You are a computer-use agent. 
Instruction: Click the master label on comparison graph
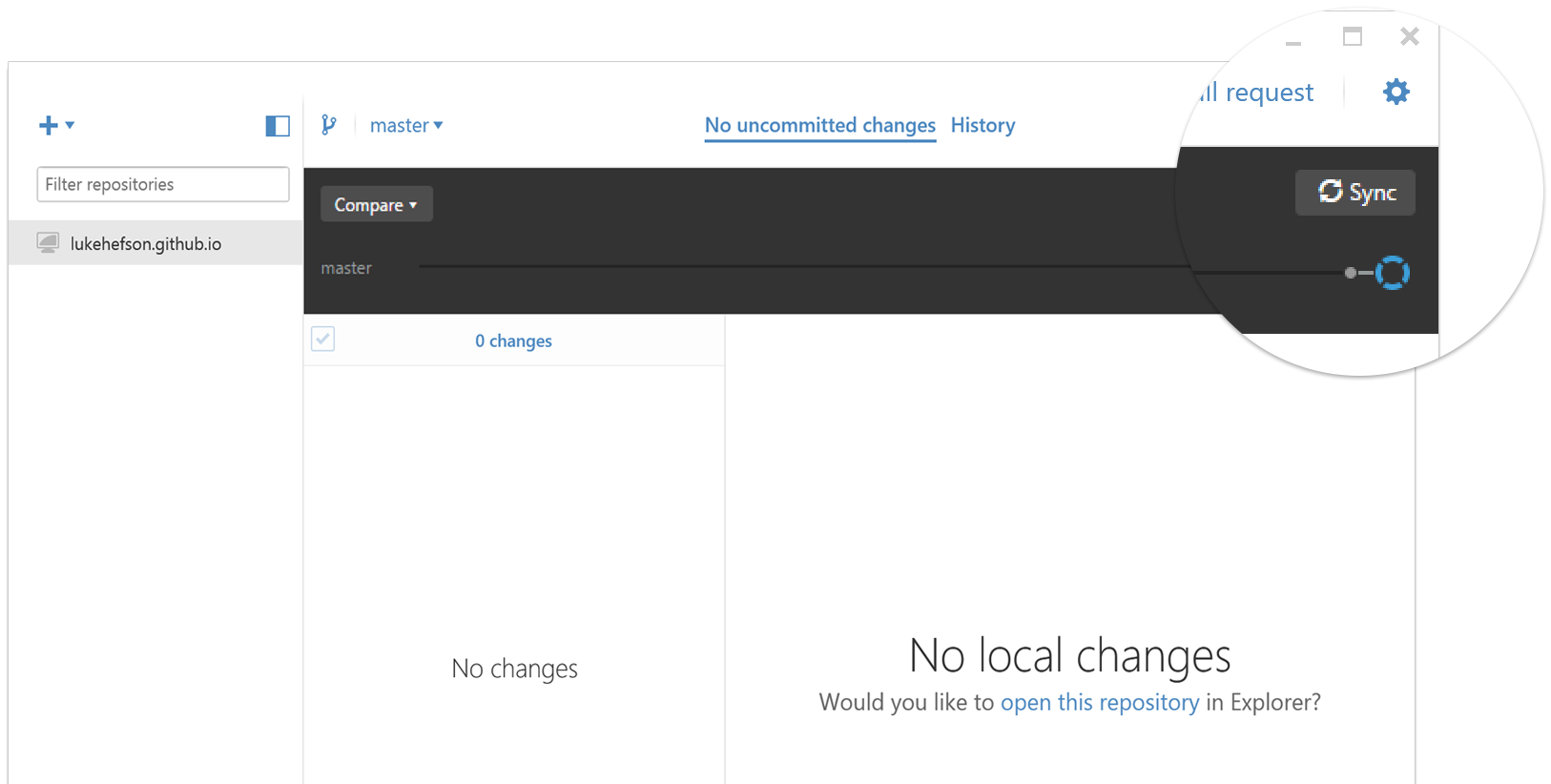[346, 268]
